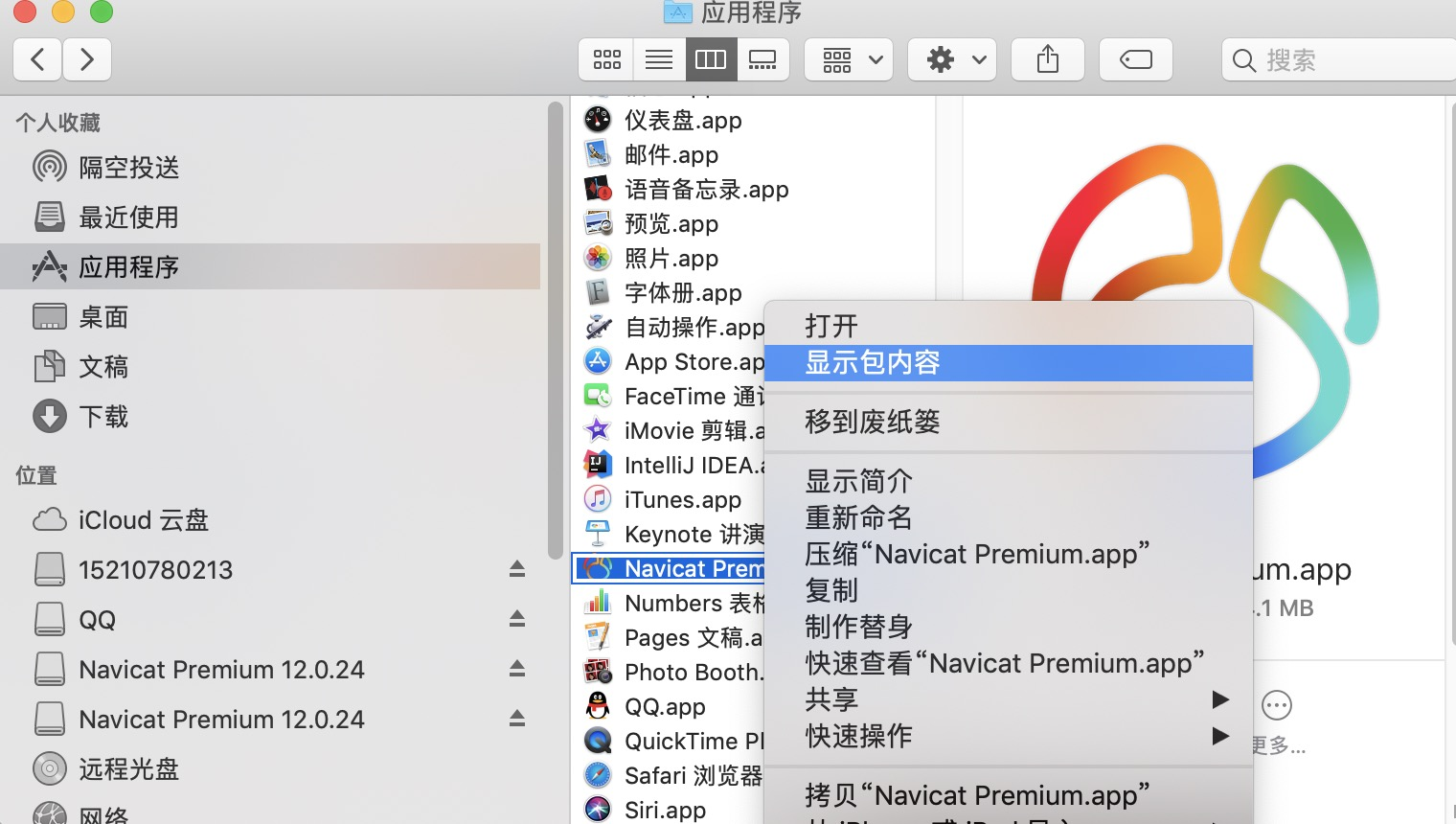
Task: Click the Safari app icon
Action: pos(598,775)
